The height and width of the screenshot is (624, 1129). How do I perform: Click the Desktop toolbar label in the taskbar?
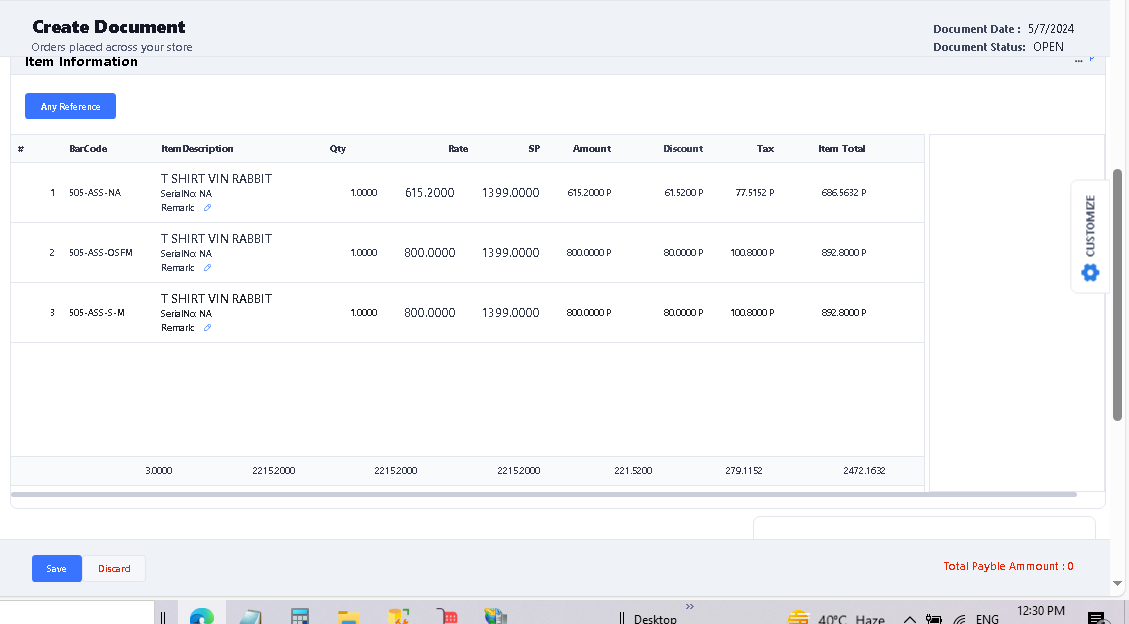[x=655, y=619]
